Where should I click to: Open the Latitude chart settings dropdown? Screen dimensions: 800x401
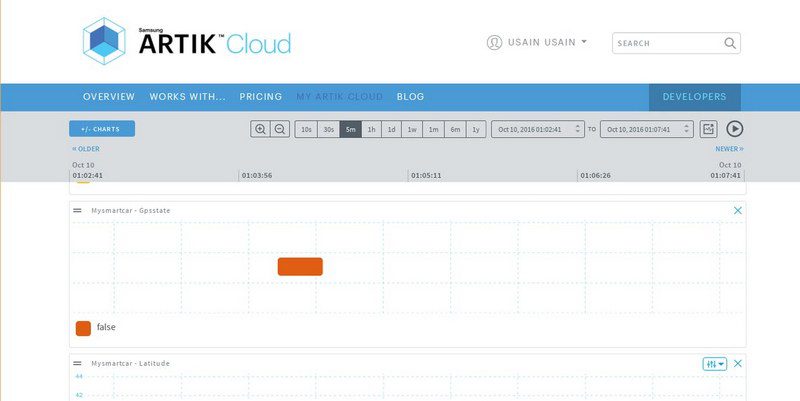tap(715, 364)
